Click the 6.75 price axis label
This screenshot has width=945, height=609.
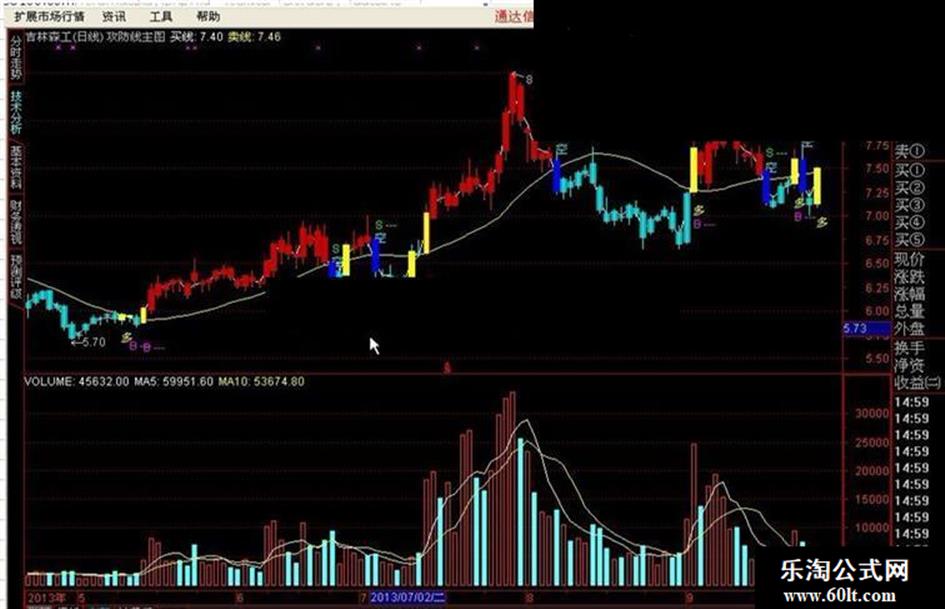(878, 240)
